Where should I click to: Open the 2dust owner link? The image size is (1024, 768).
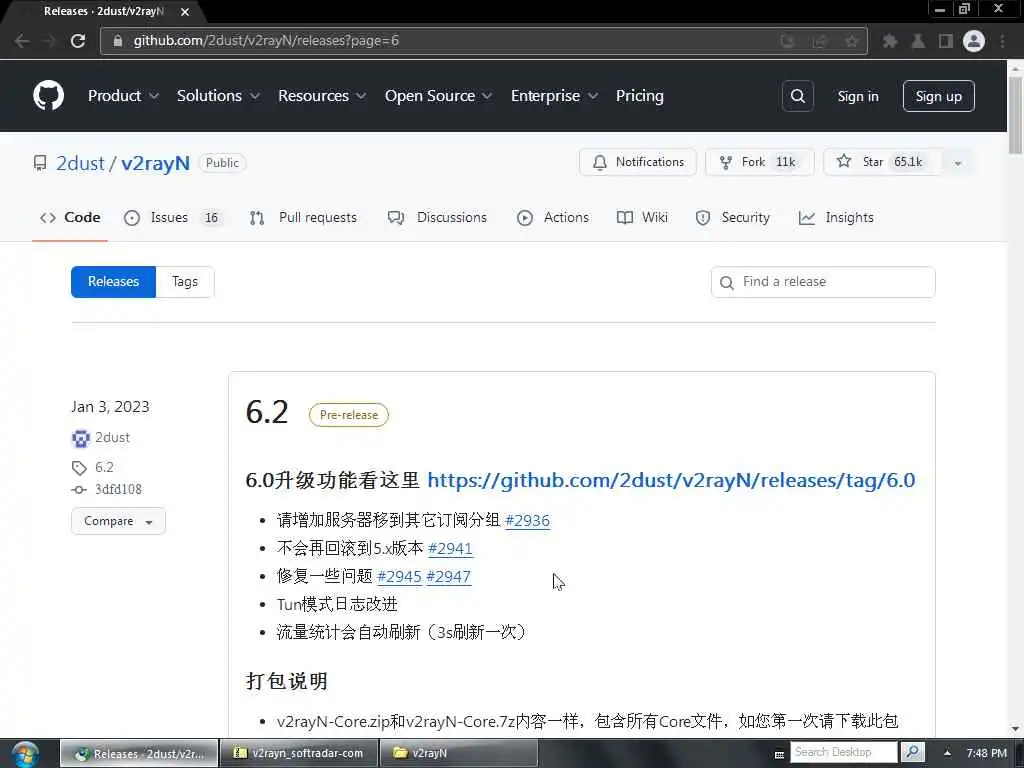click(80, 163)
